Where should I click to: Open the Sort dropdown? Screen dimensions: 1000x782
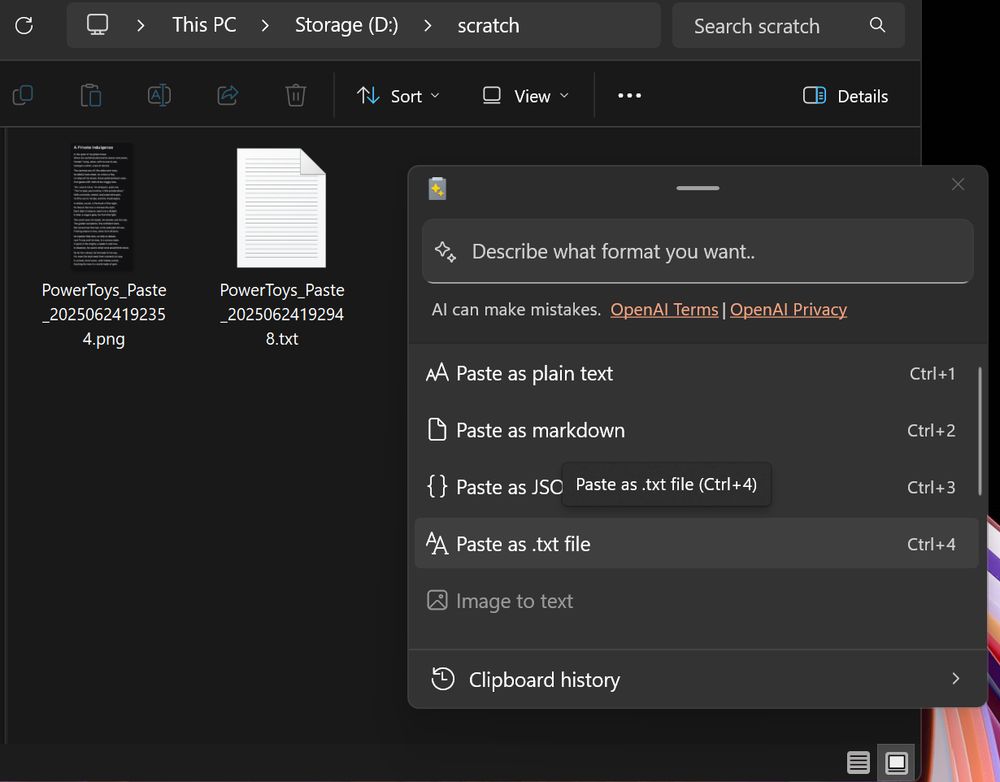[398, 96]
